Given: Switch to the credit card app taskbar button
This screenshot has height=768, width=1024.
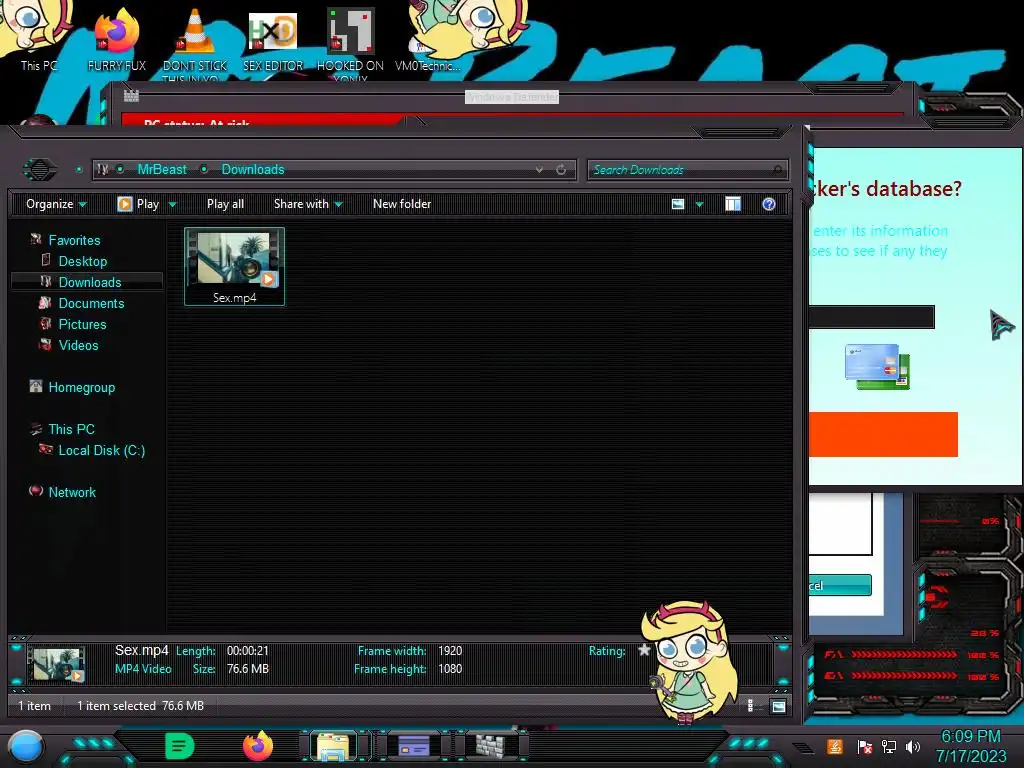Looking at the screenshot, I should (x=413, y=746).
